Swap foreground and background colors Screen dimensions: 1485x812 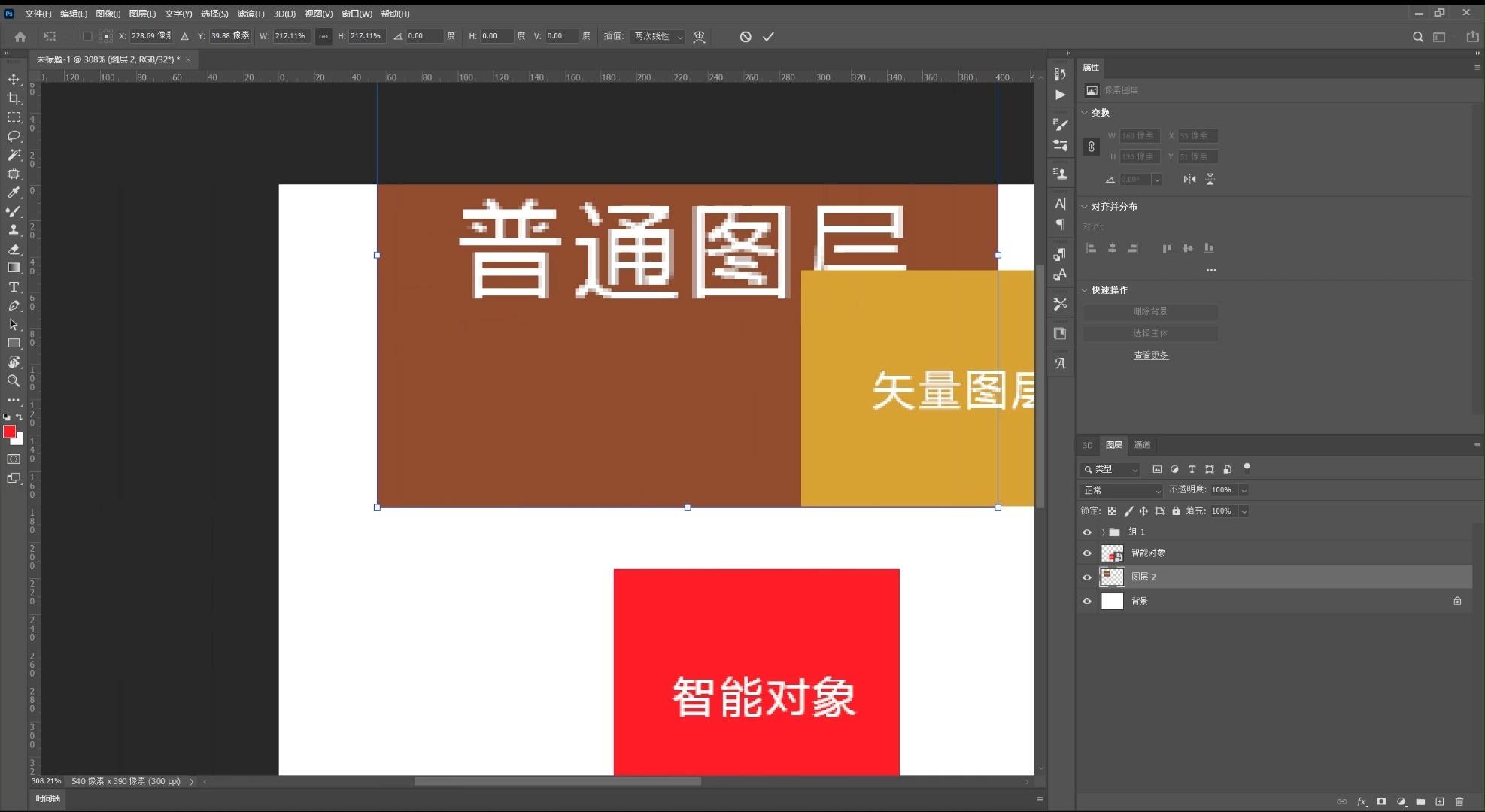pyautogui.click(x=20, y=417)
